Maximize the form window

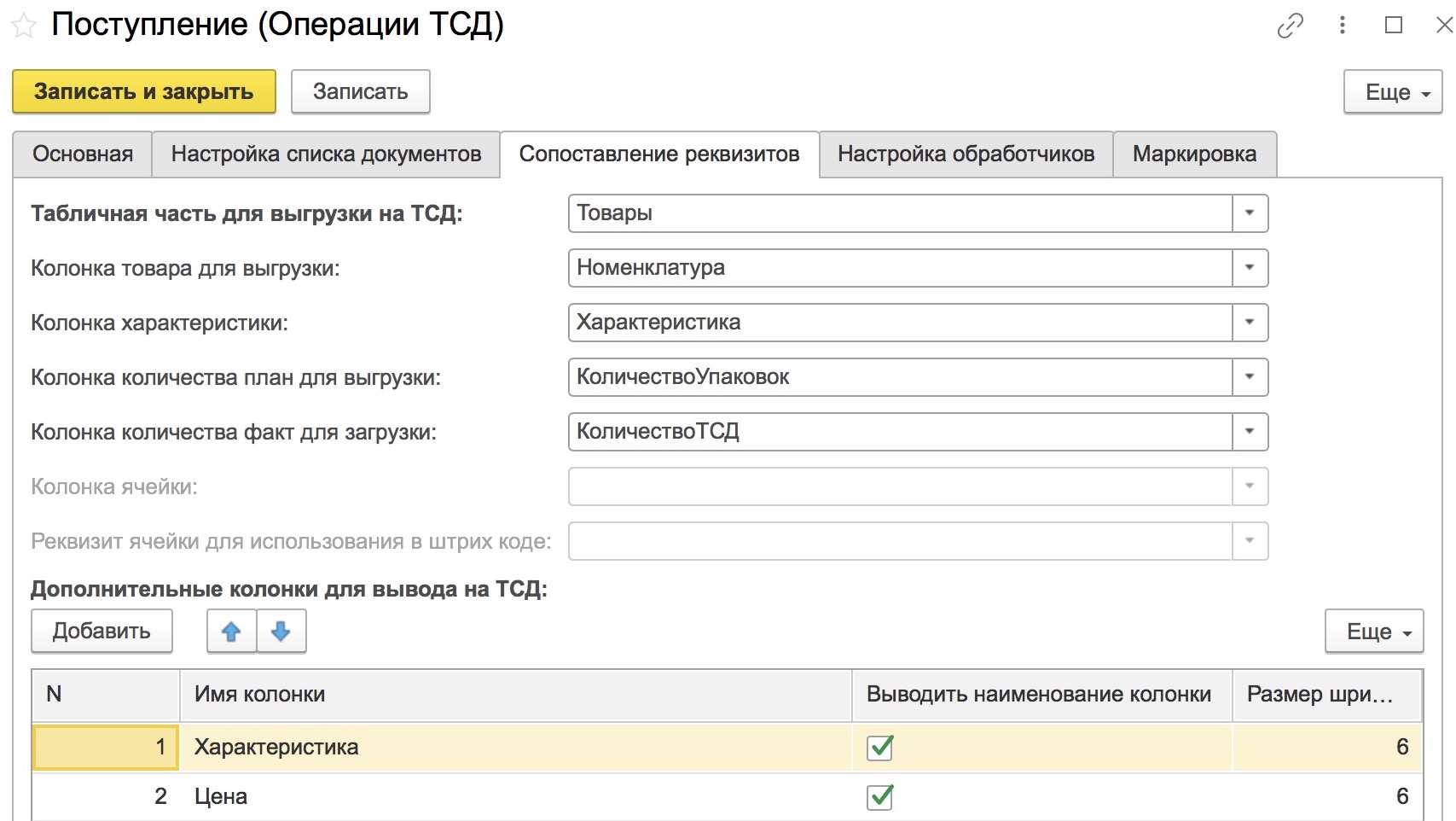(1394, 26)
